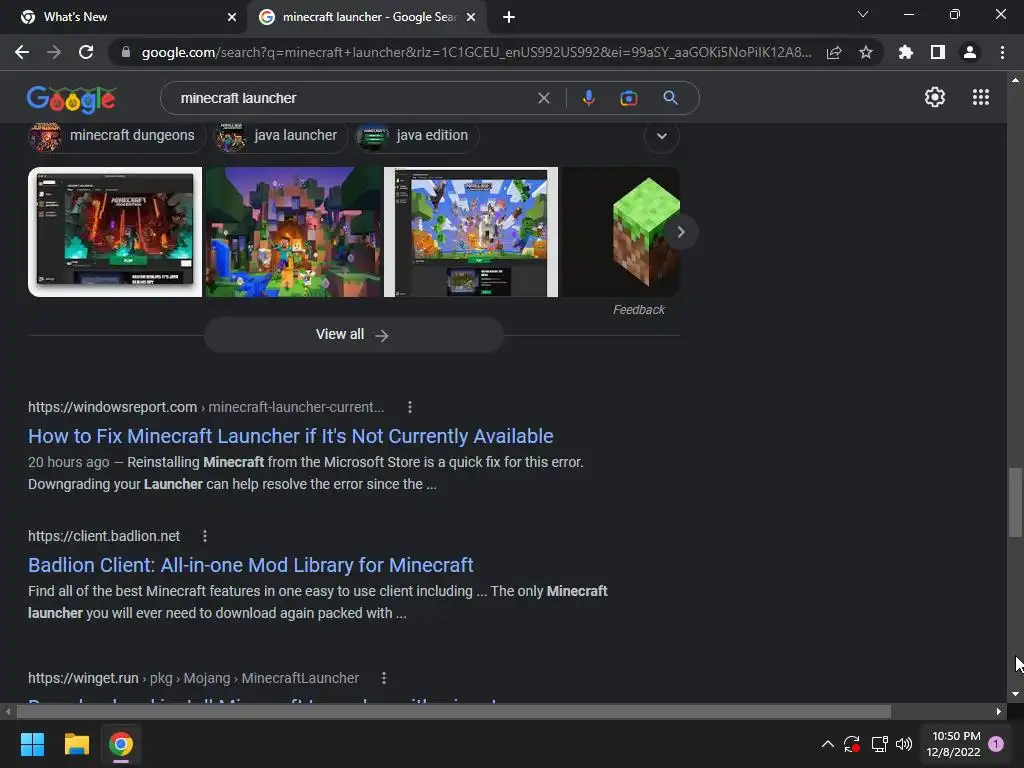Click into the Google search field
Image resolution: width=1024 pixels, height=768 pixels.
(353, 98)
